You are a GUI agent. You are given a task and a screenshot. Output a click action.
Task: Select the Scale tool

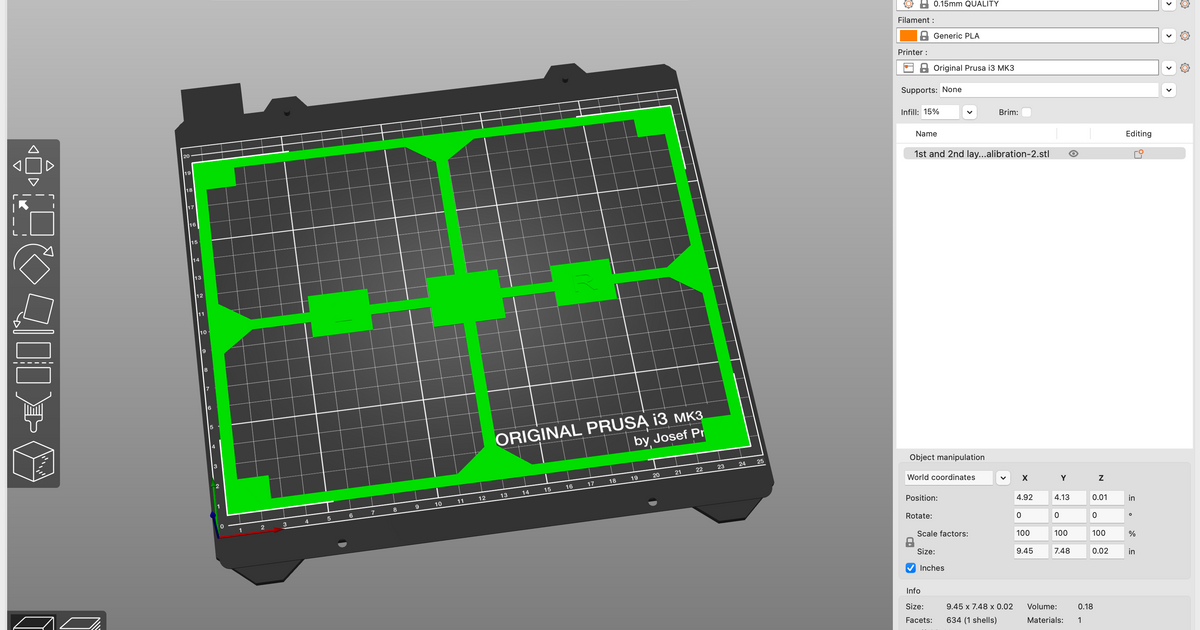33,213
